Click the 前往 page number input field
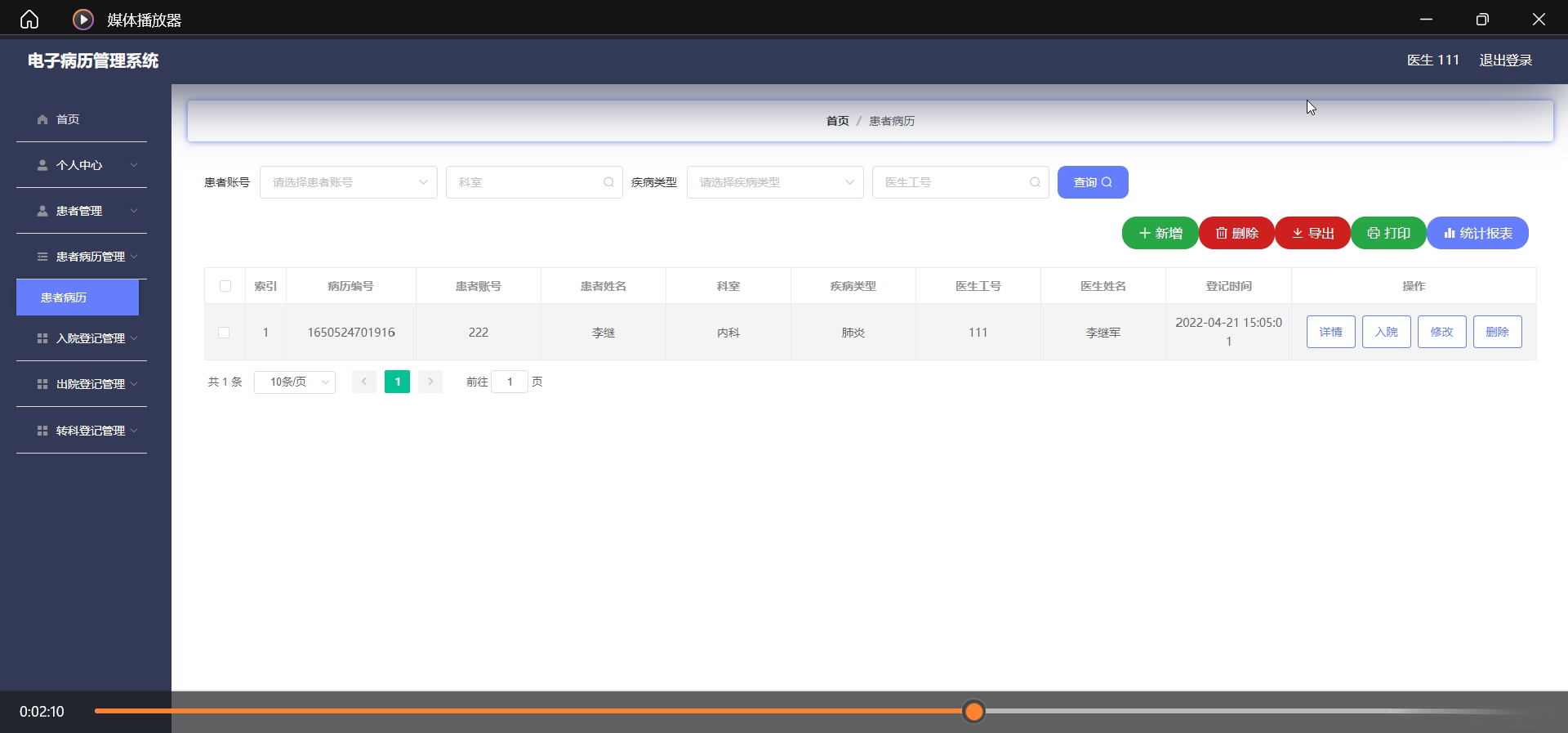Viewport: 1568px width, 733px height. pyautogui.click(x=510, y=382)
